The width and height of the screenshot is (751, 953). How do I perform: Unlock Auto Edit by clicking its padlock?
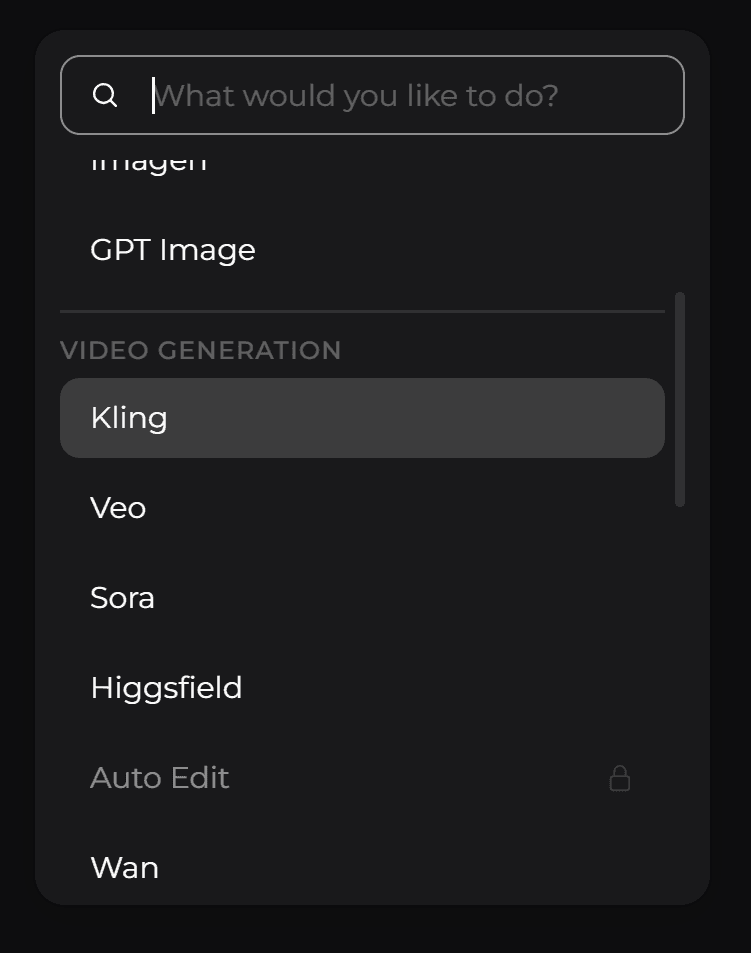click(x=619, y=778)
